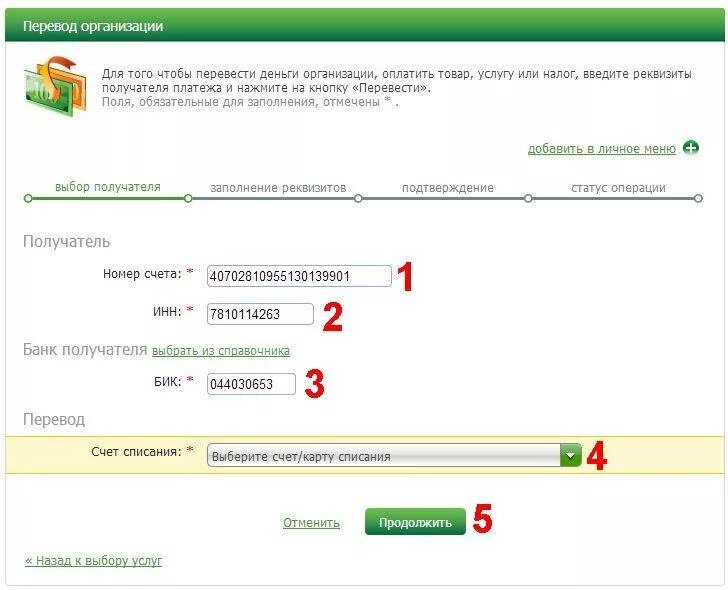
Task: Click the 'Отменить' link
Action: coord(311,523)
